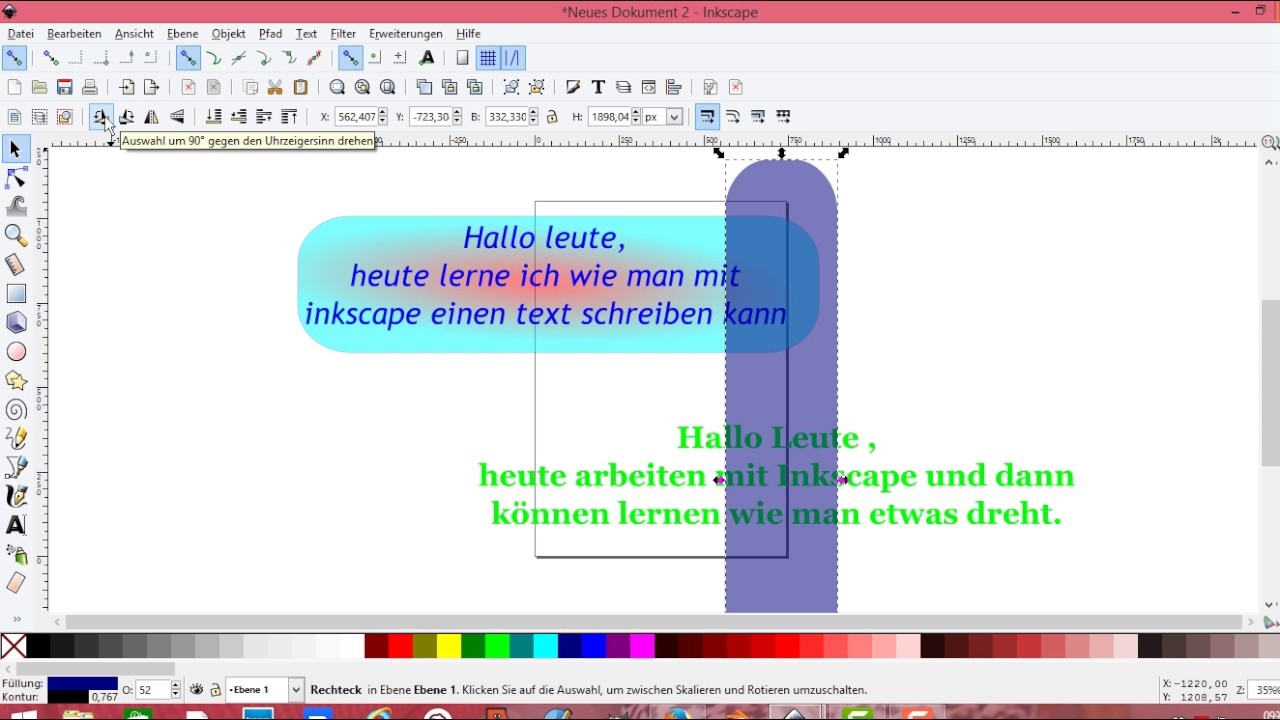Toggle snapping enable button
The image size is (1280, 720).
pos(14,58)
